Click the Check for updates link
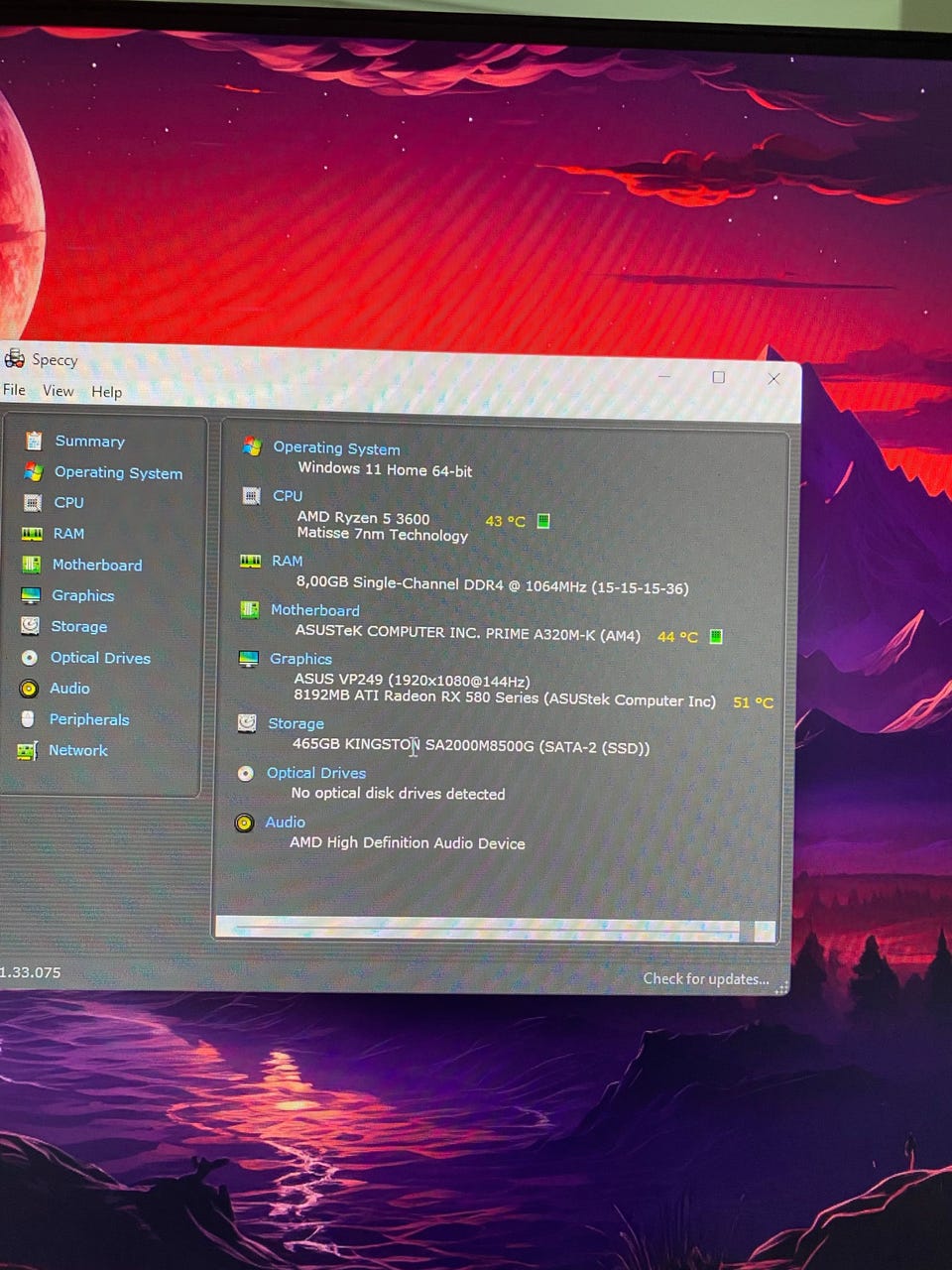Image resolution: width=952 pixels, height=1270 pixels. (705, 978)
